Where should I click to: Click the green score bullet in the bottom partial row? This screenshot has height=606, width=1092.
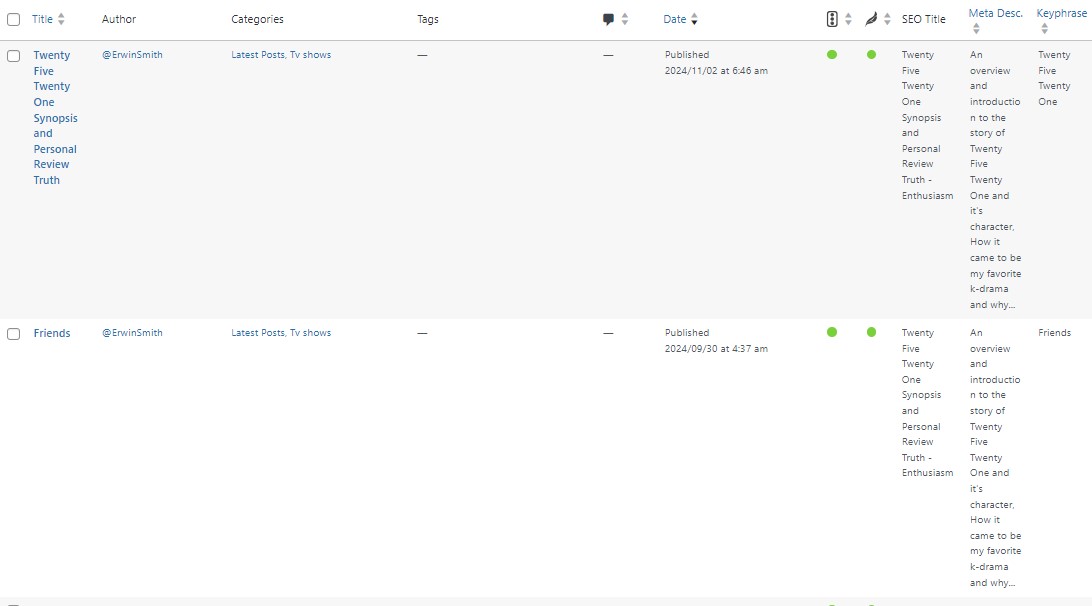click(x=832, y=602)
